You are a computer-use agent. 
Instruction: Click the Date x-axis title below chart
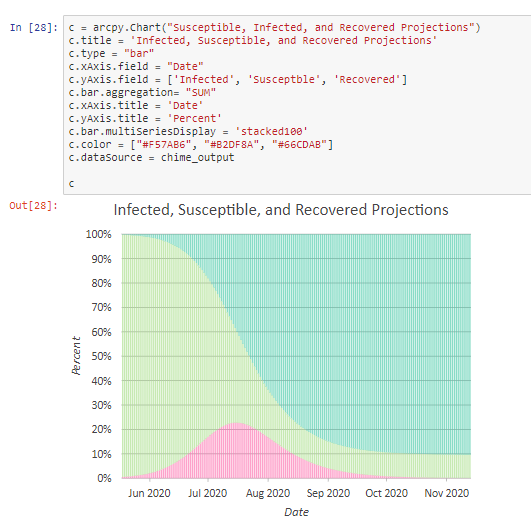point(296,512)
